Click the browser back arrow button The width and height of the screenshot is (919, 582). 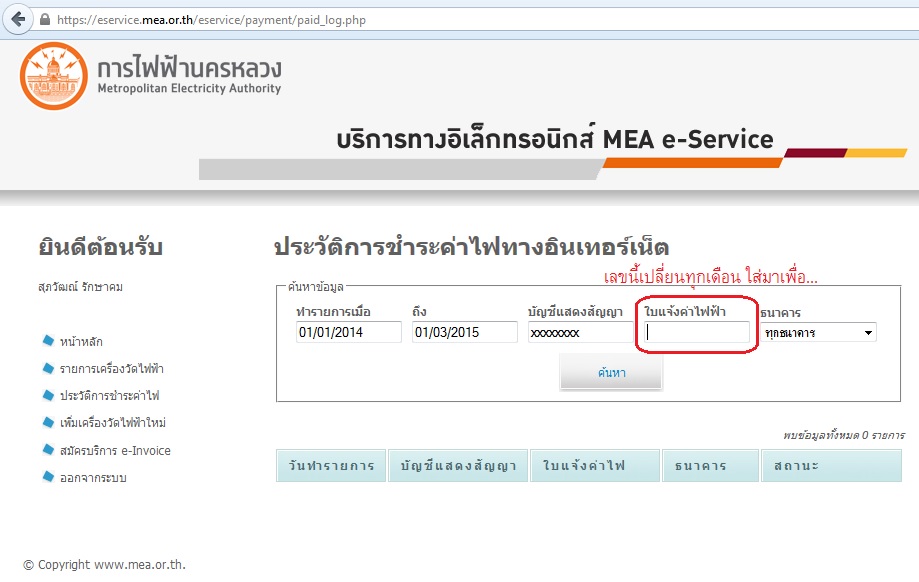(18, 19)
